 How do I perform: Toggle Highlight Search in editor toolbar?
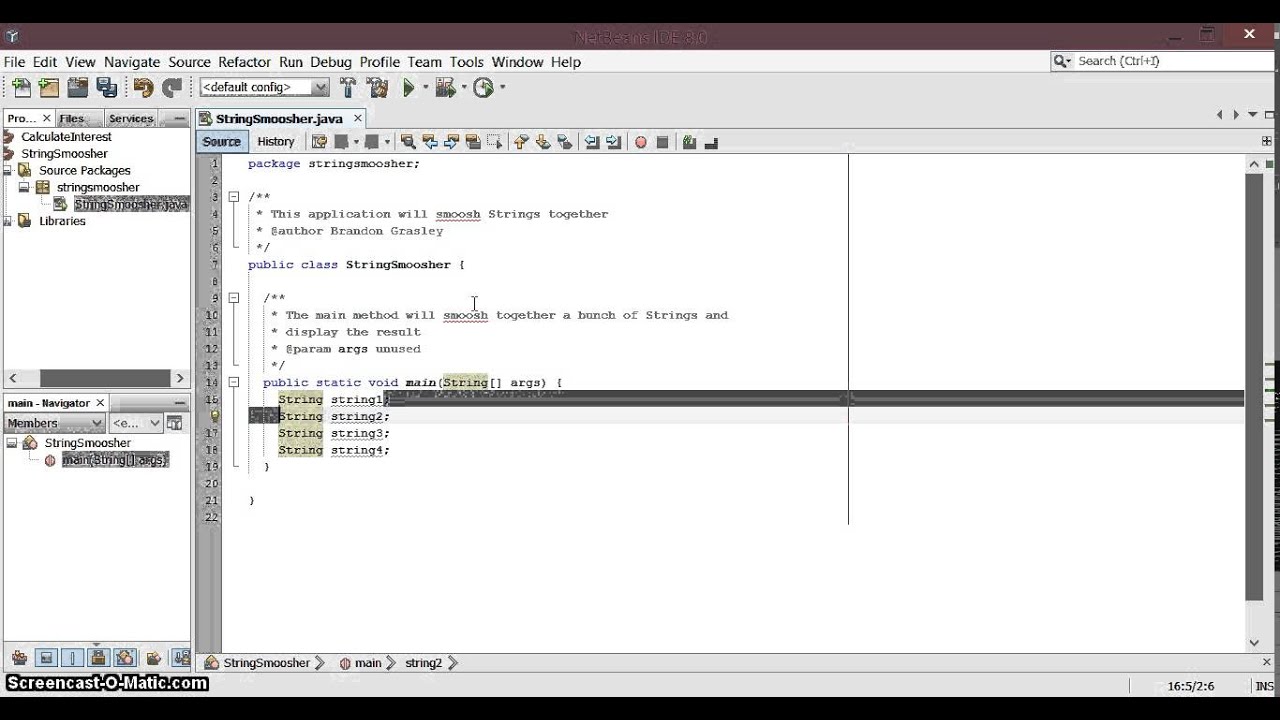click(x=472, y=142)
